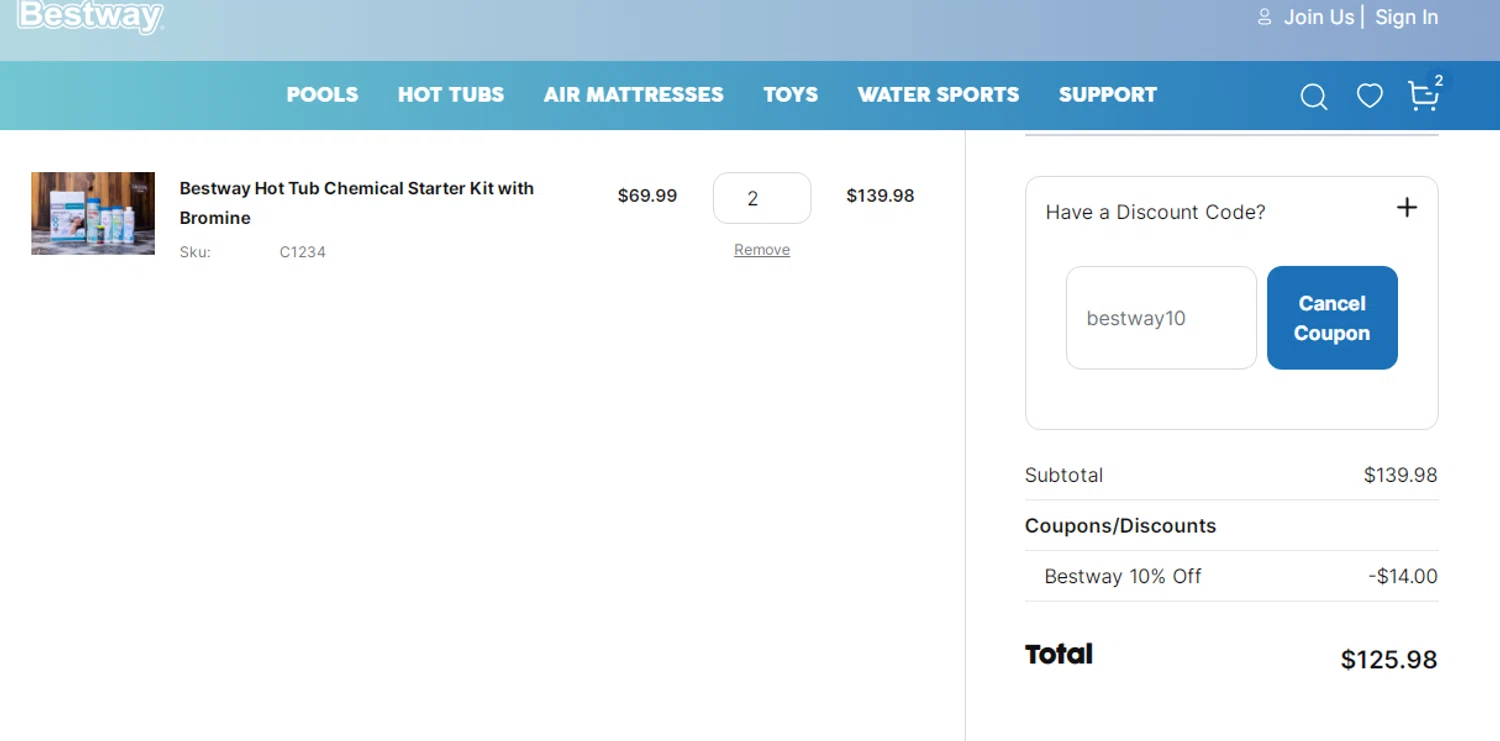Collapse the discount code plus icon
Viewport: 1500px width, 741px height.
coord(1407,207)
